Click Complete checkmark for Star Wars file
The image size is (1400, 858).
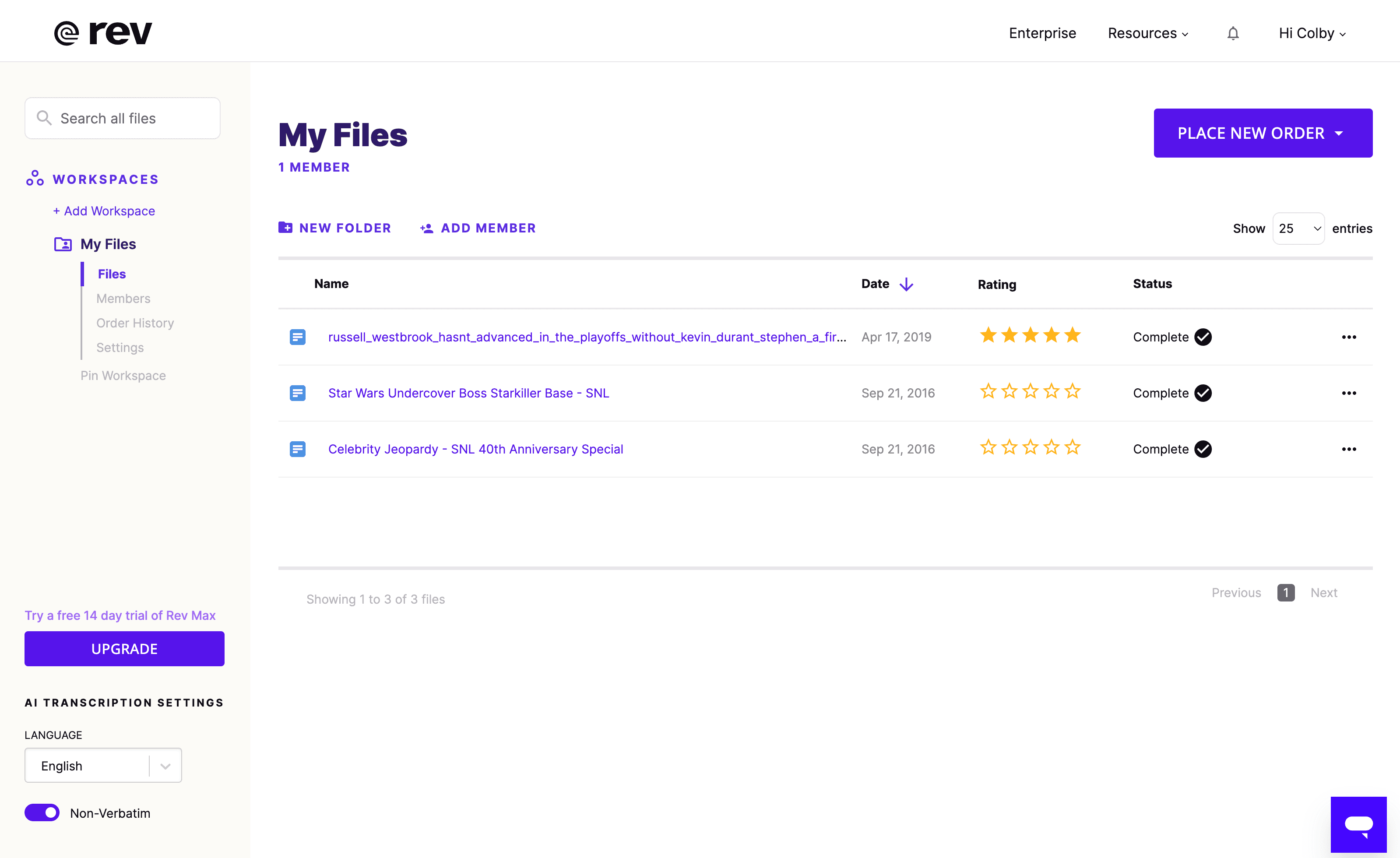coord(1203,393)
